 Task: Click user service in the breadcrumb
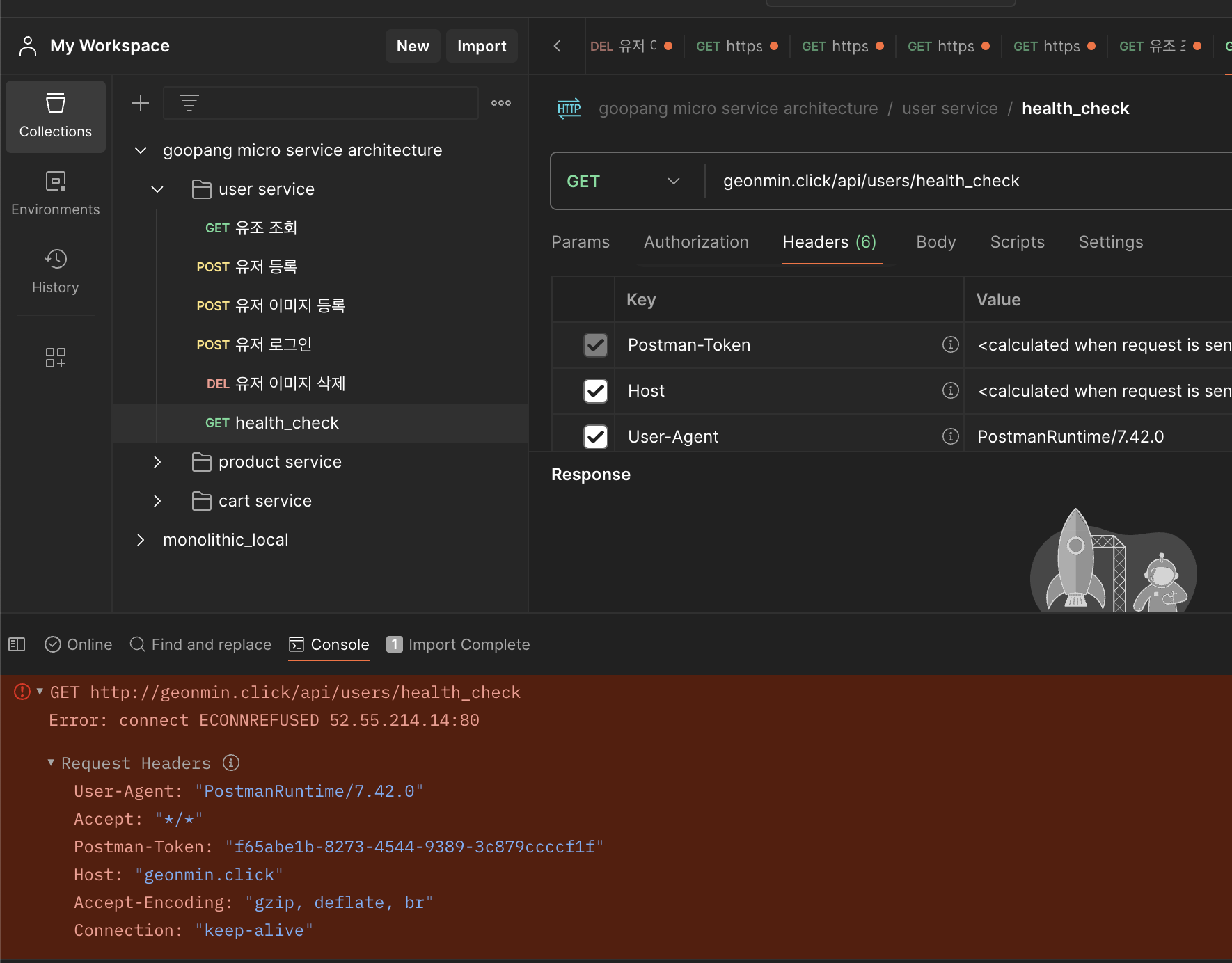pyautogui.click(x=950, y=109)
